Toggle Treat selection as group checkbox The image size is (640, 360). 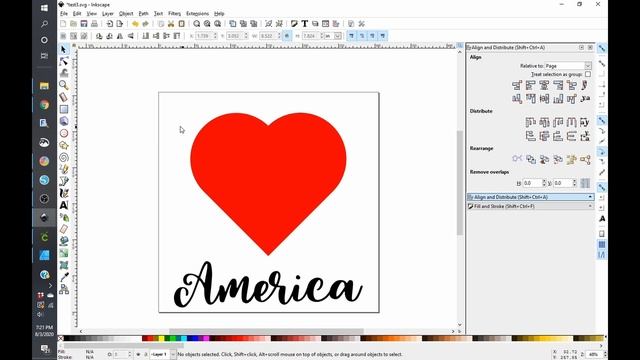pyautogui.click(x=588, y=74)
